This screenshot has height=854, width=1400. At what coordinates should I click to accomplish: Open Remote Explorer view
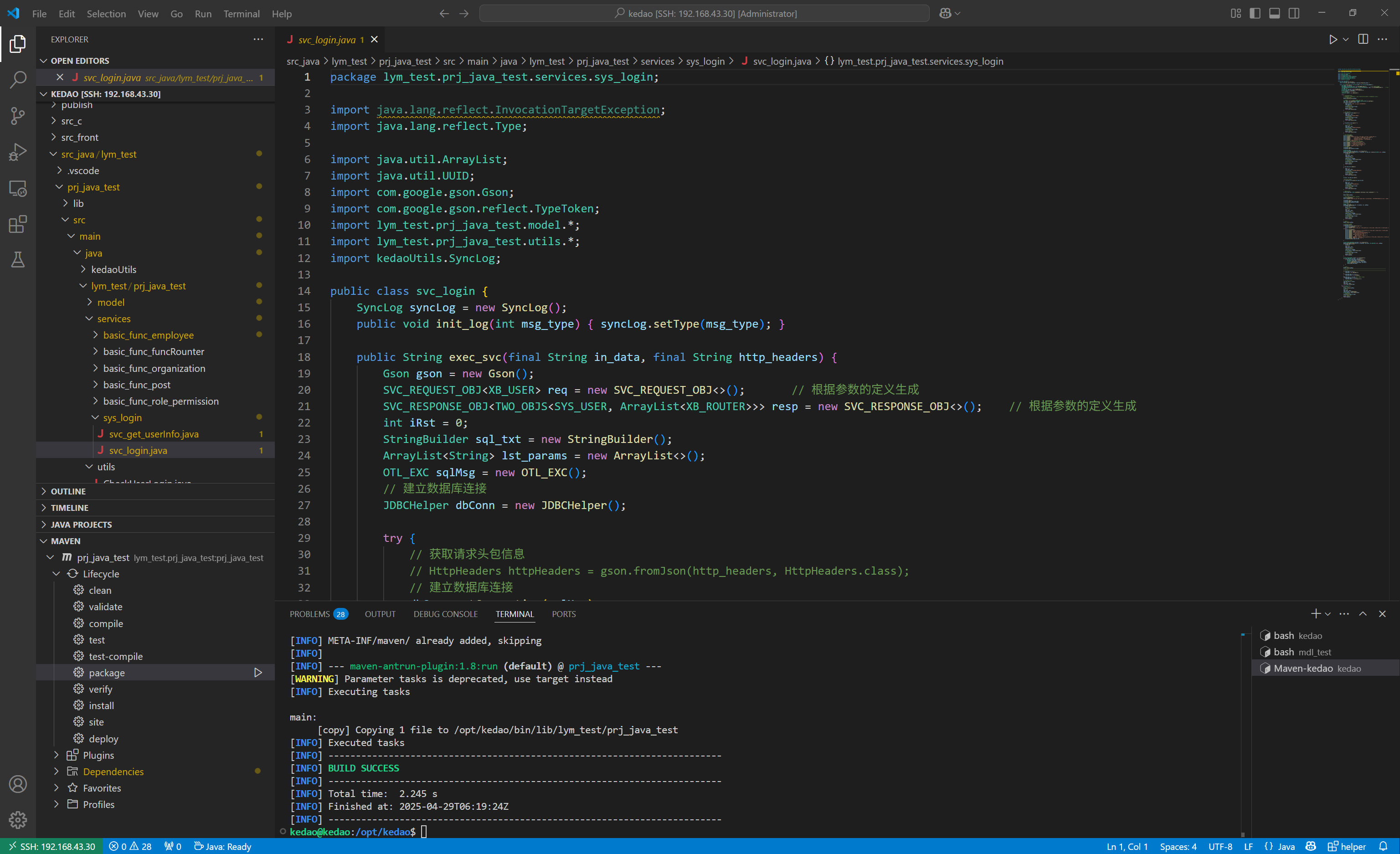tap(18, 188)
